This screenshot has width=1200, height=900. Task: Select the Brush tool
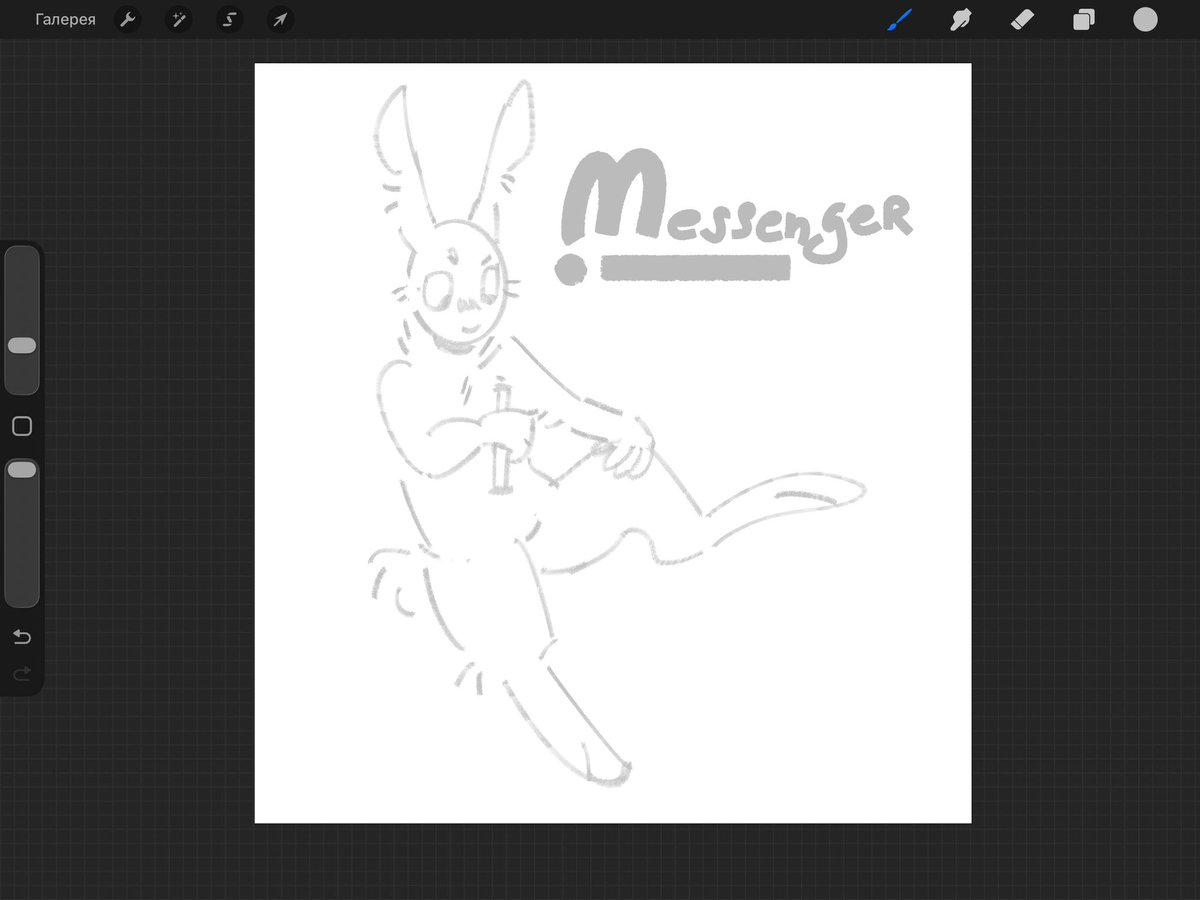pyautogui.click(x=899, y=20)
